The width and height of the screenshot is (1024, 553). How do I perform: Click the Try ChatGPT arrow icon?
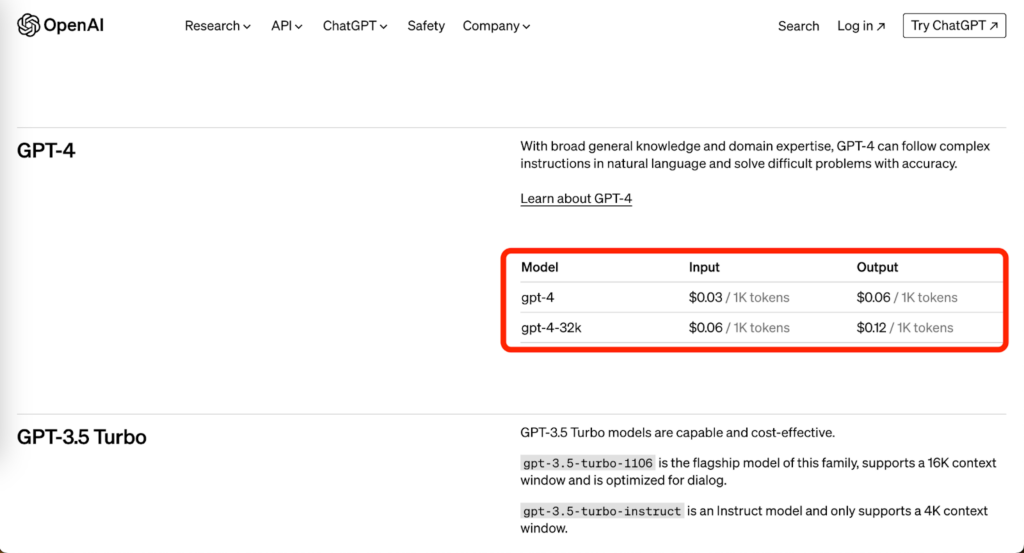click(994, 26)
